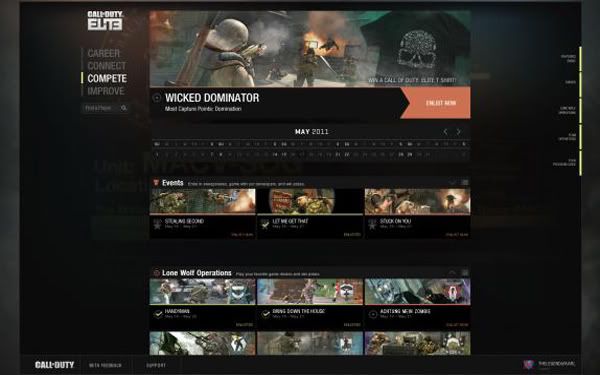The width and height of the screenshot is (600, 375).
Task: Enlist in the Stuck On You event
Action: 457,235
